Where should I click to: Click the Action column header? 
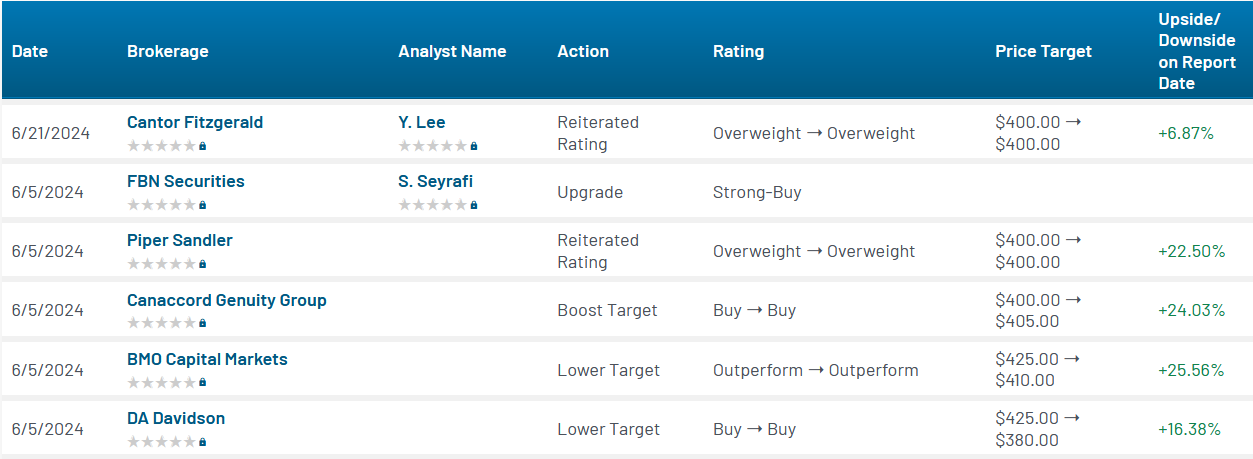coord(583,51)
